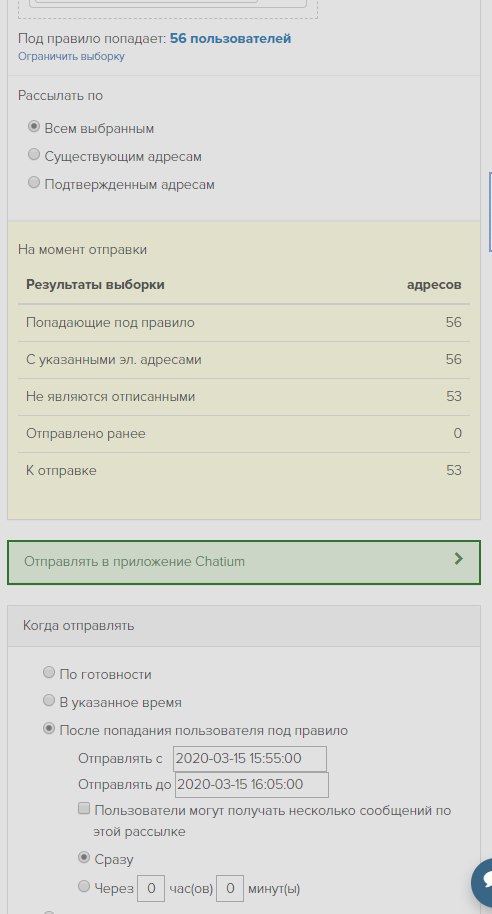The width and height of the screenshot is (492, 914).
Task: Click the "Когда отправлять" section header
Action: (x=244, y=625)
